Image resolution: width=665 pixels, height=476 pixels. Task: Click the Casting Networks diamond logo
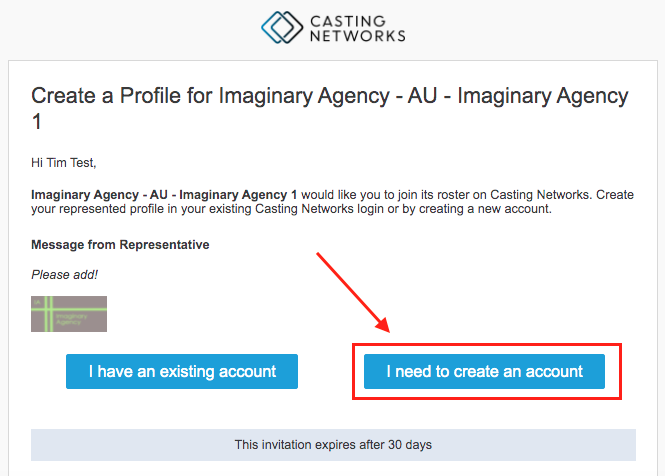(x=282, y=28)
